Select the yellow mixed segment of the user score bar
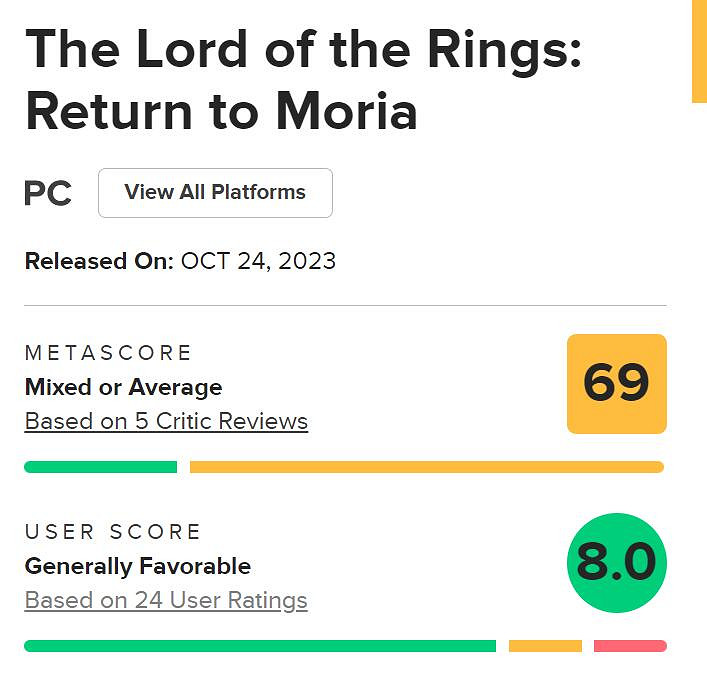The width and height of the screenshot is (707, 684). point(545,646)
